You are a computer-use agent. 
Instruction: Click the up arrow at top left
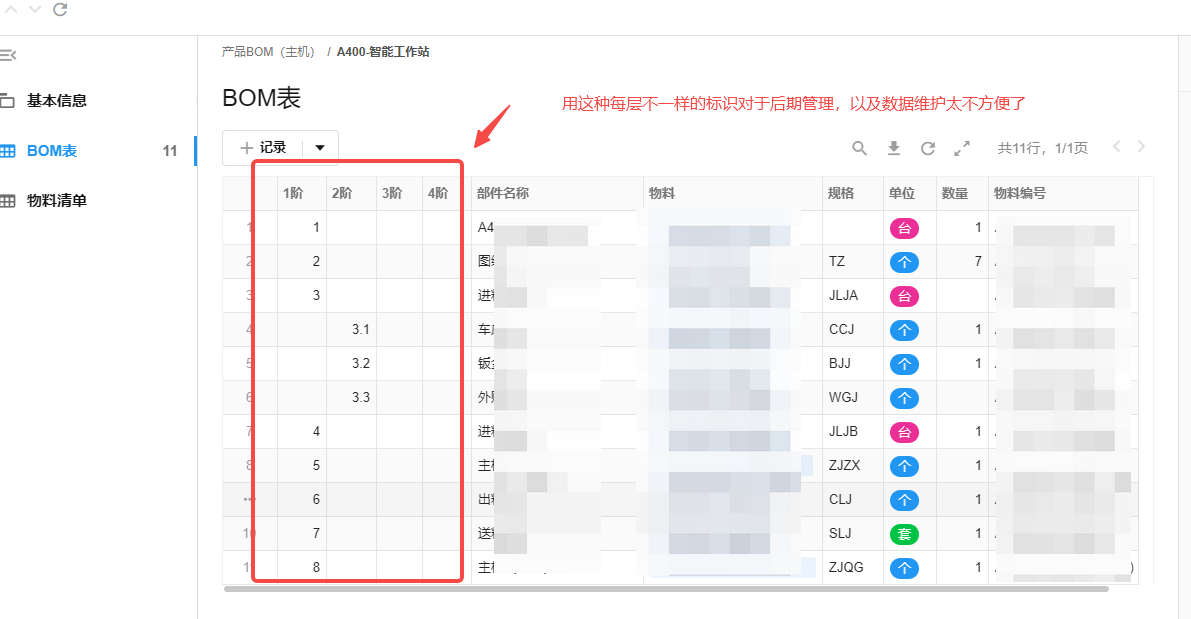point(11,9)
